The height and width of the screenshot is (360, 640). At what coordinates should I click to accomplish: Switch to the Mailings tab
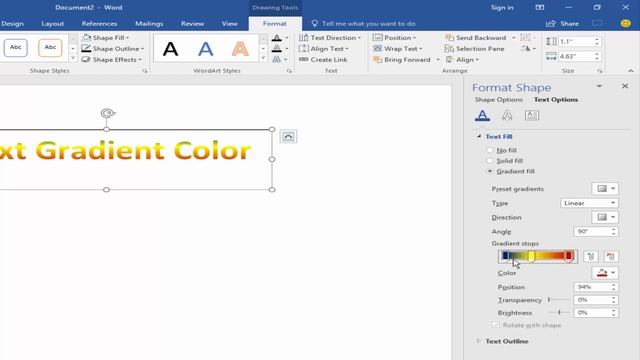149,24
